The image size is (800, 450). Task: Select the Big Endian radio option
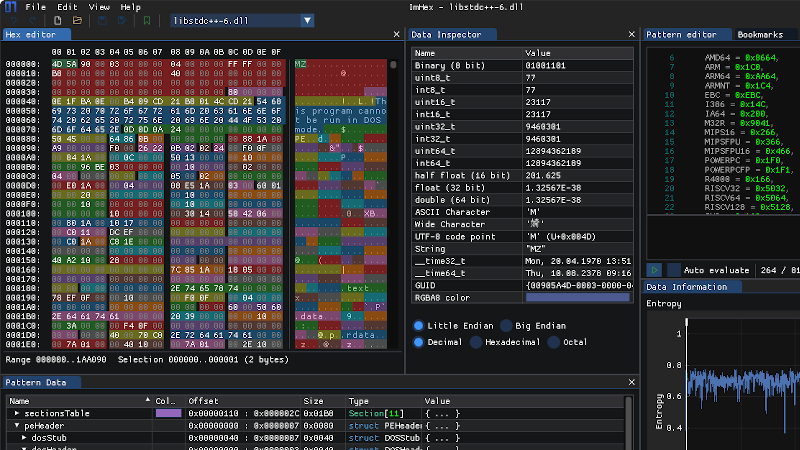(x=507, y=325)
